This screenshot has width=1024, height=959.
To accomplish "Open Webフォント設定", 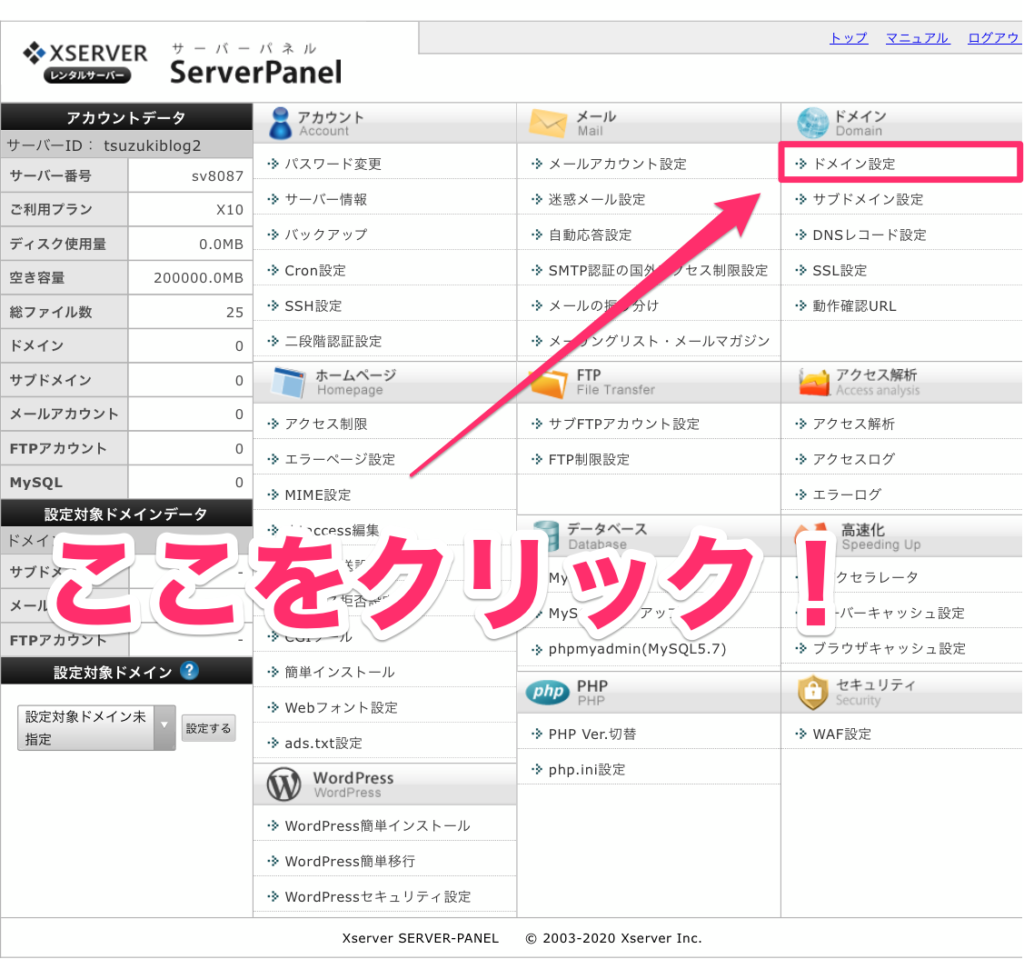I will (x=341, y=707).
